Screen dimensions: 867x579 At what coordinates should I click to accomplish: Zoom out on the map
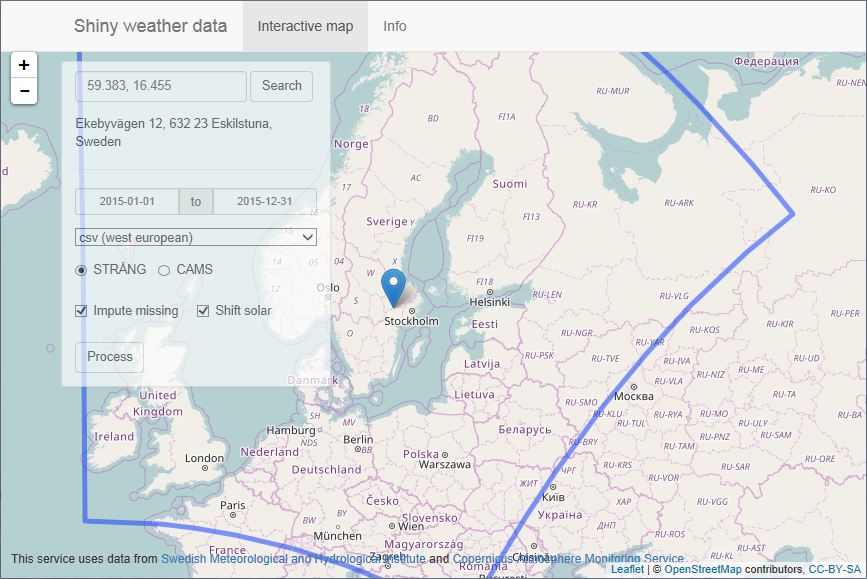tap(24, 91)
